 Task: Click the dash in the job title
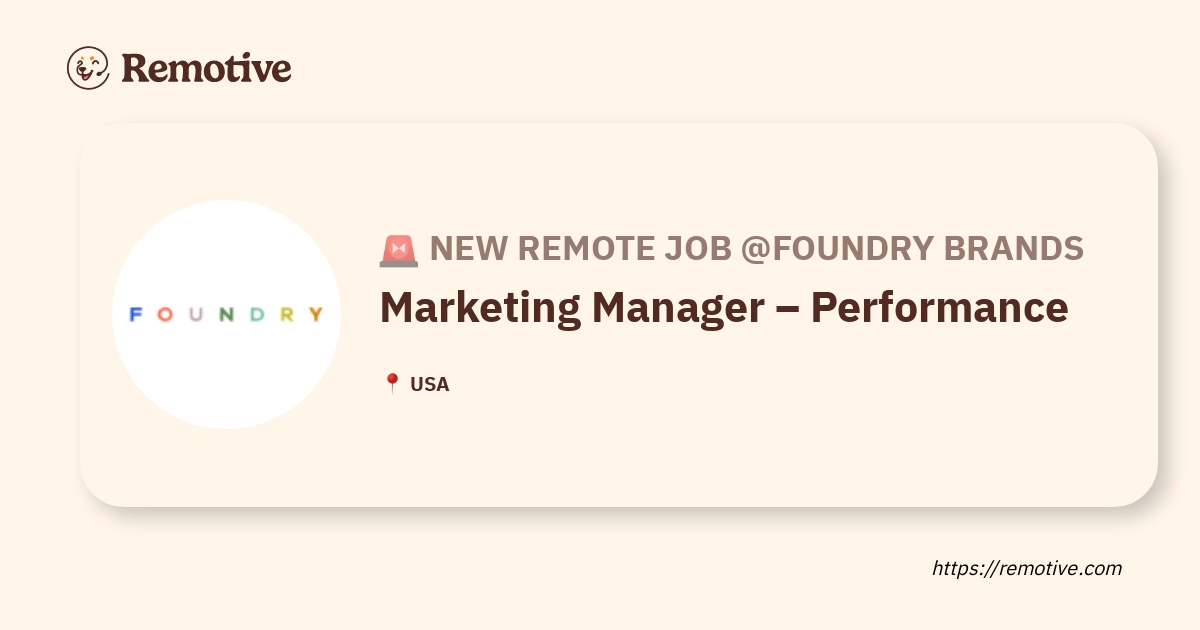(790, 309)
